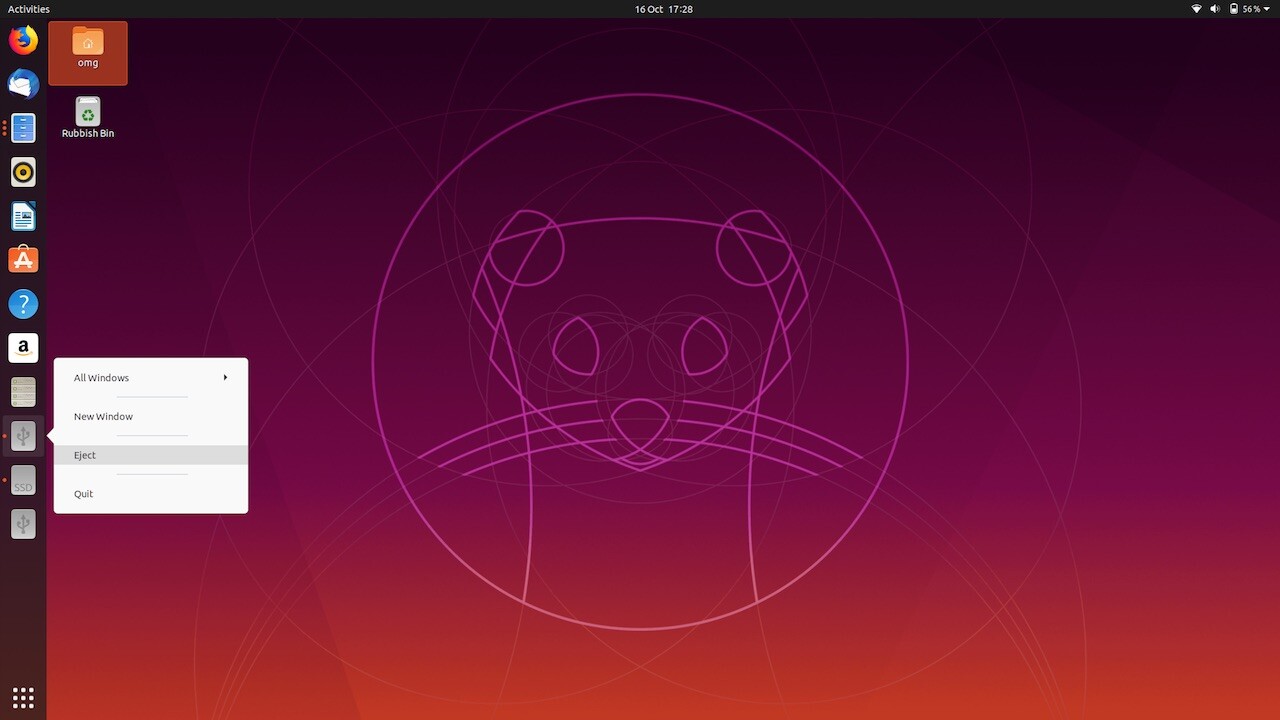Open the SSD drive icon in dock

[23, 480]
